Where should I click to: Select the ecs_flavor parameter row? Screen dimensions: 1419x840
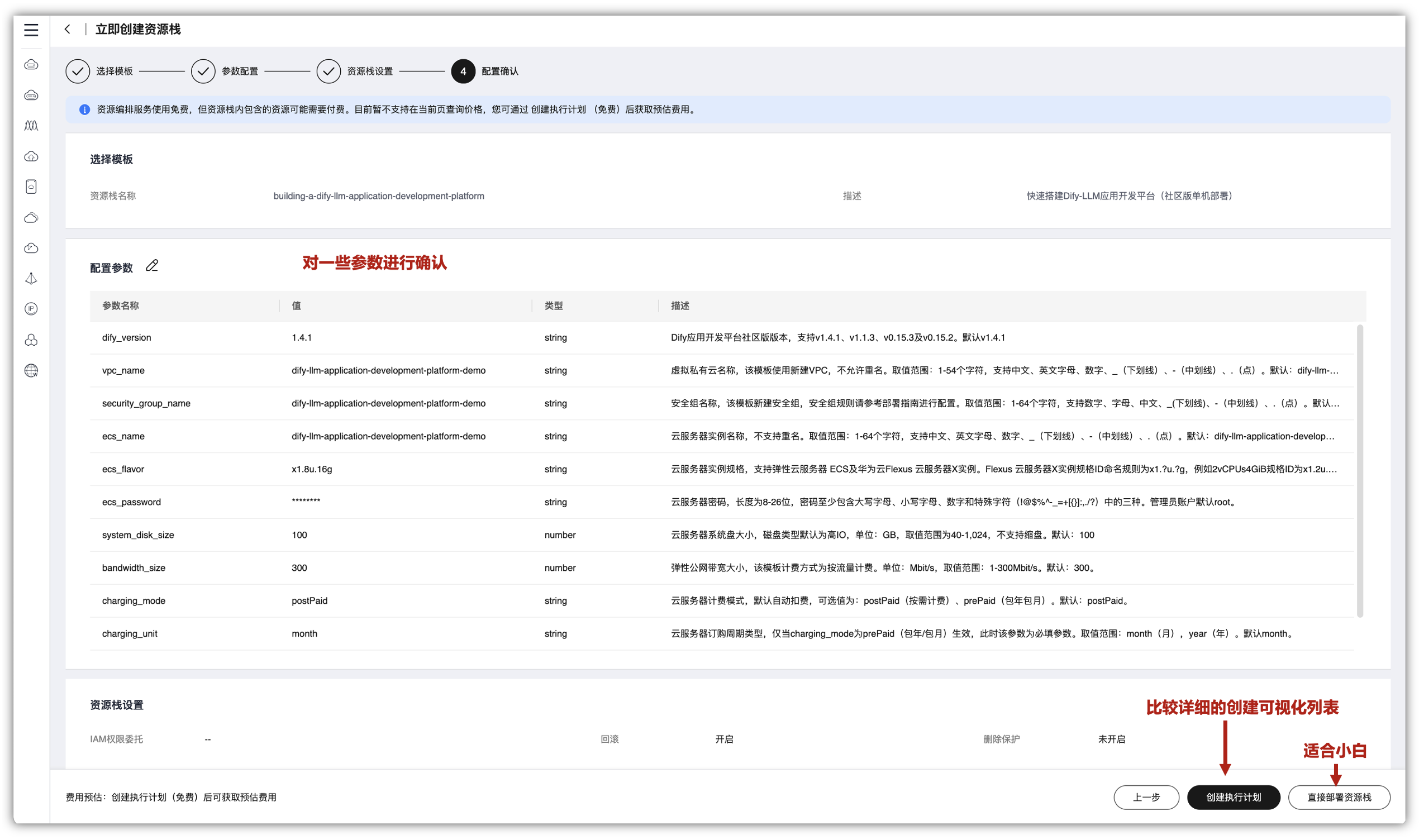click(x=123, y=469)
